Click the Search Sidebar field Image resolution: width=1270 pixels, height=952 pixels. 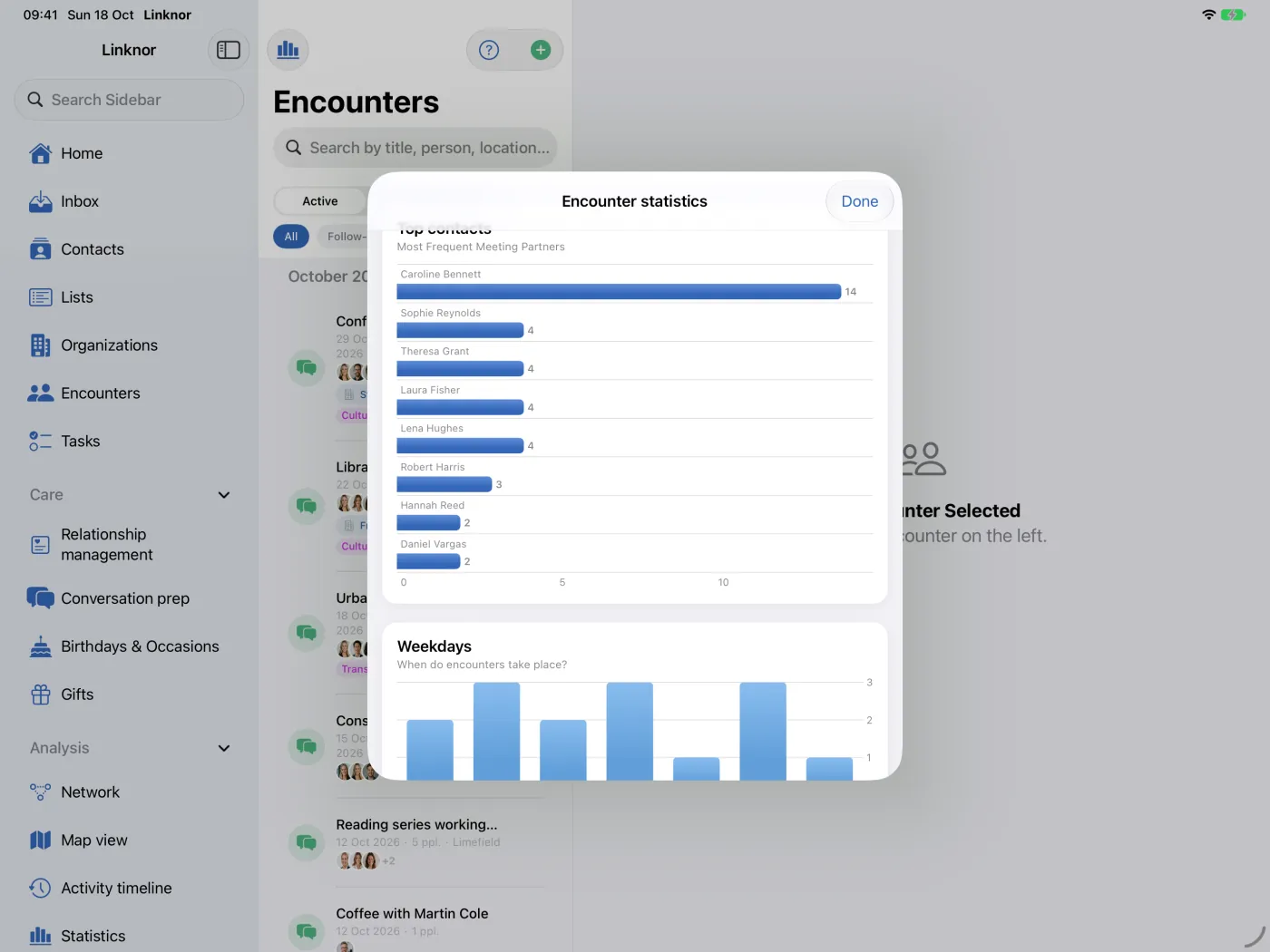[129, 100]
